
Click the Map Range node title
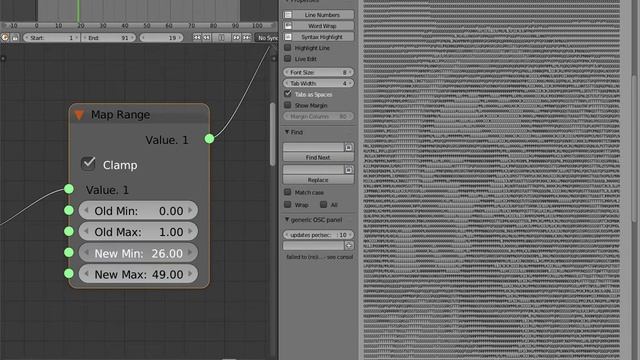[x=120, y=115]
